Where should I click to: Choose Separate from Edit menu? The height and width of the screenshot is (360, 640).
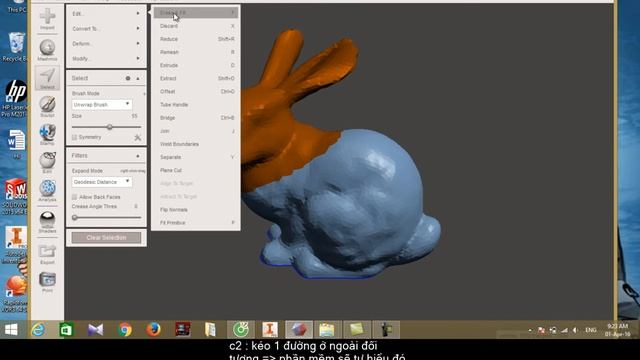point(196,157)
